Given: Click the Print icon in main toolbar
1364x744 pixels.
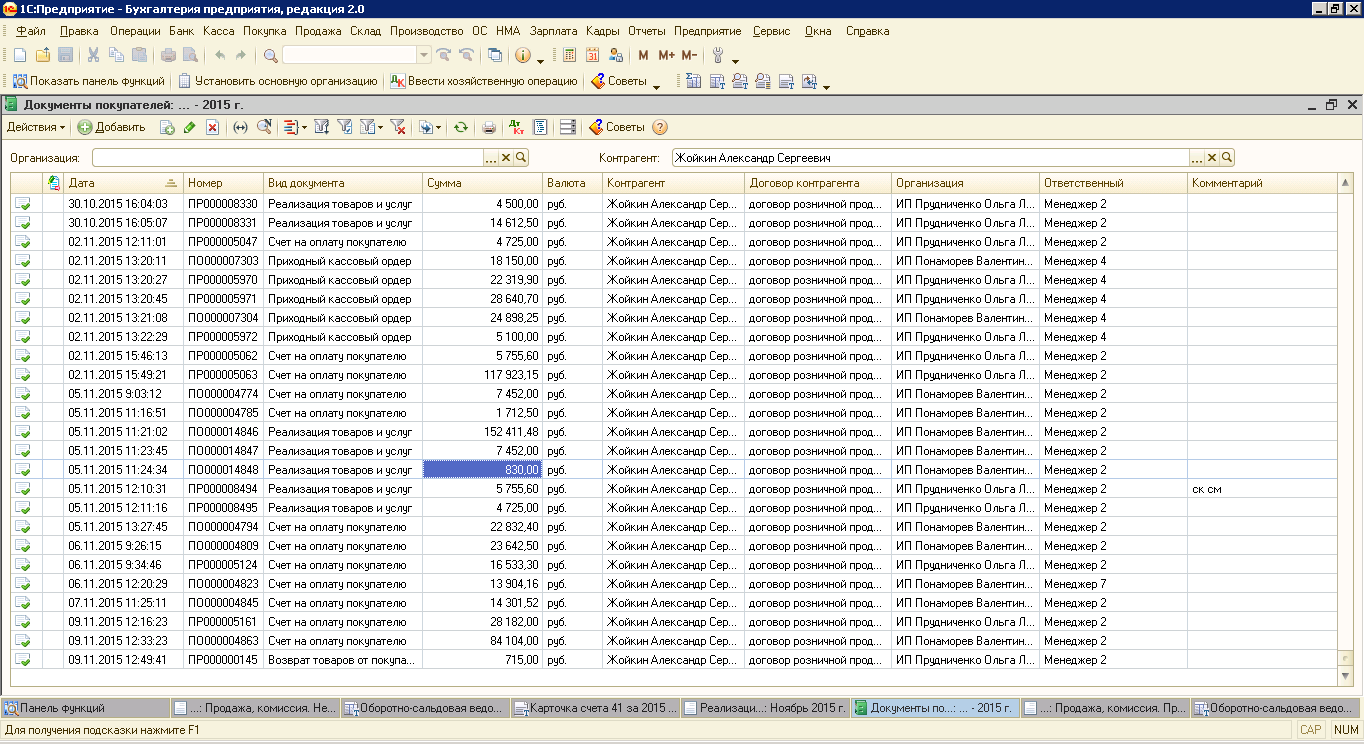Looking at the screenshot, I should click(x=168, y=55).
